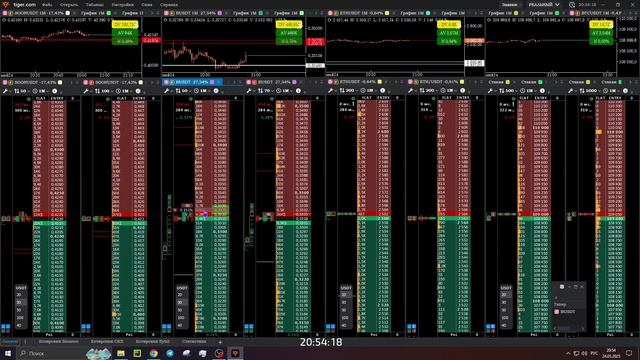Open the Открыть menu
Screen dimensions: 640x360
coord(69,4)
